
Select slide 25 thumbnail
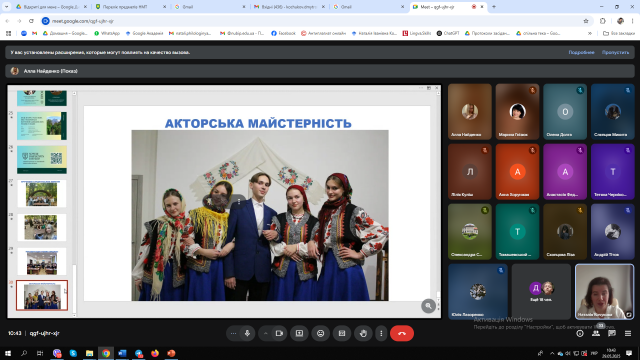pyautogui.click(x=42, y=126)
